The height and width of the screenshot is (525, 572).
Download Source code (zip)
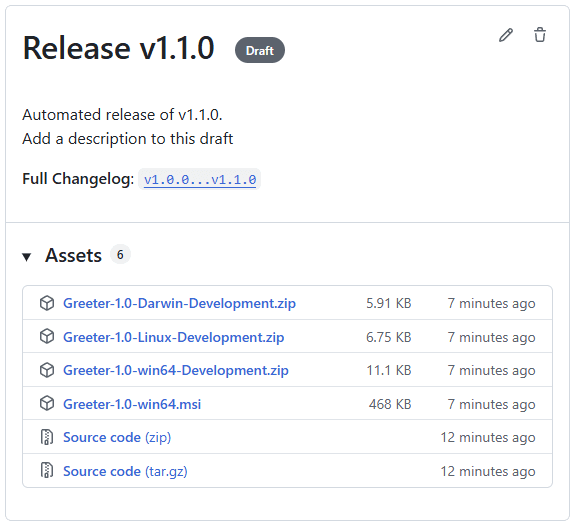click(117, 437)
